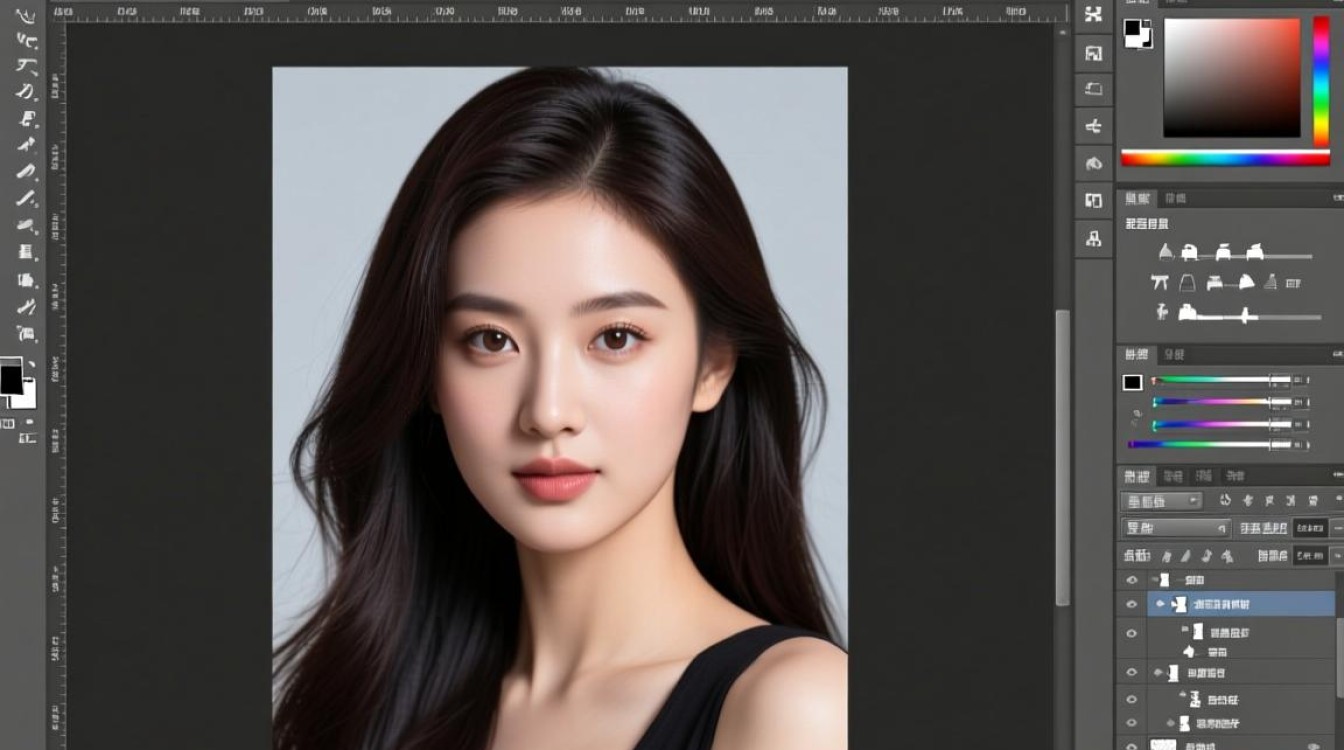This screenshot has width=1344, height=750.
Task: Toggle visibility of the topmost layer in Layers panel
Action: pos(1132,580)
